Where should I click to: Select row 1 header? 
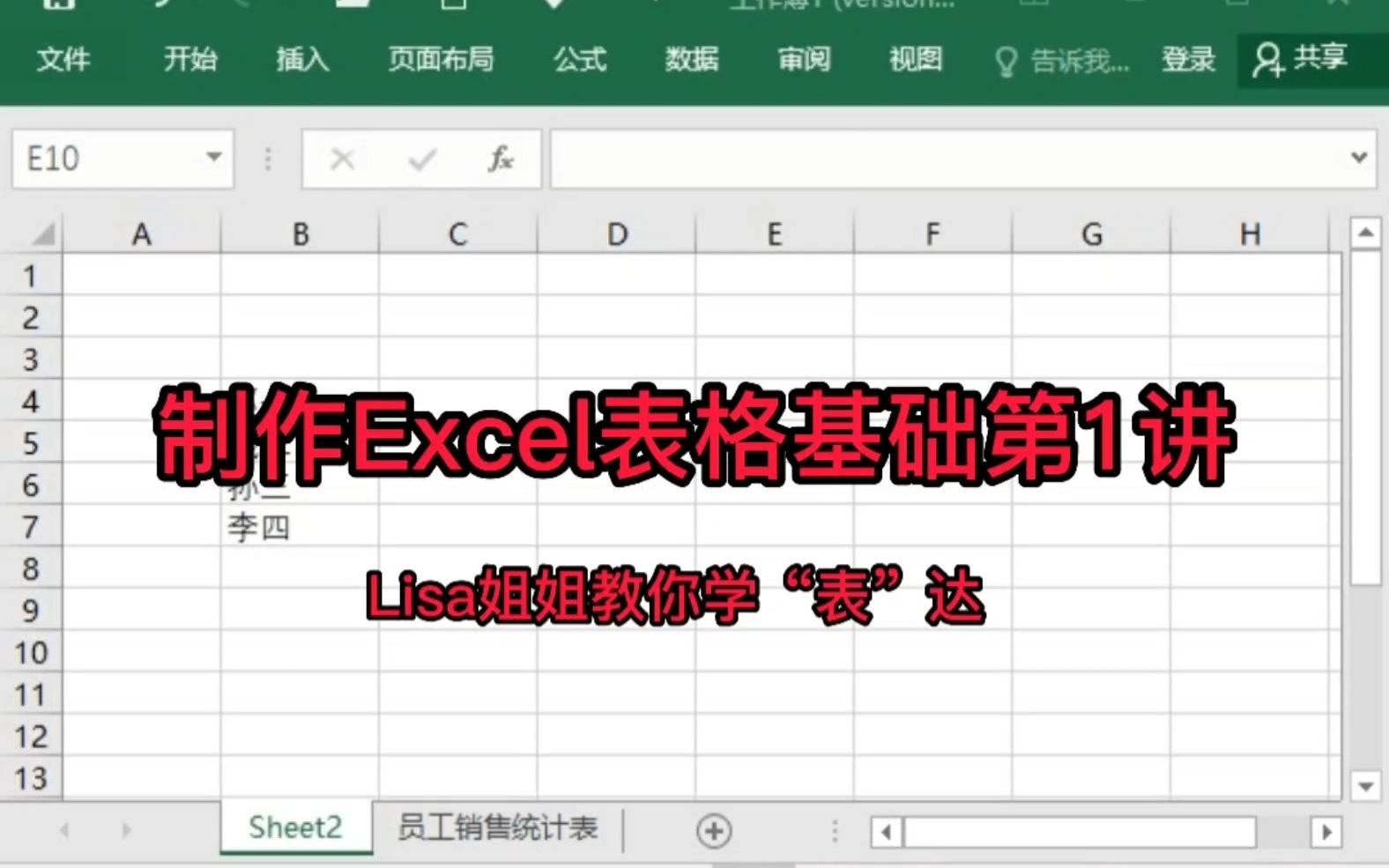[x=31, y=275]
